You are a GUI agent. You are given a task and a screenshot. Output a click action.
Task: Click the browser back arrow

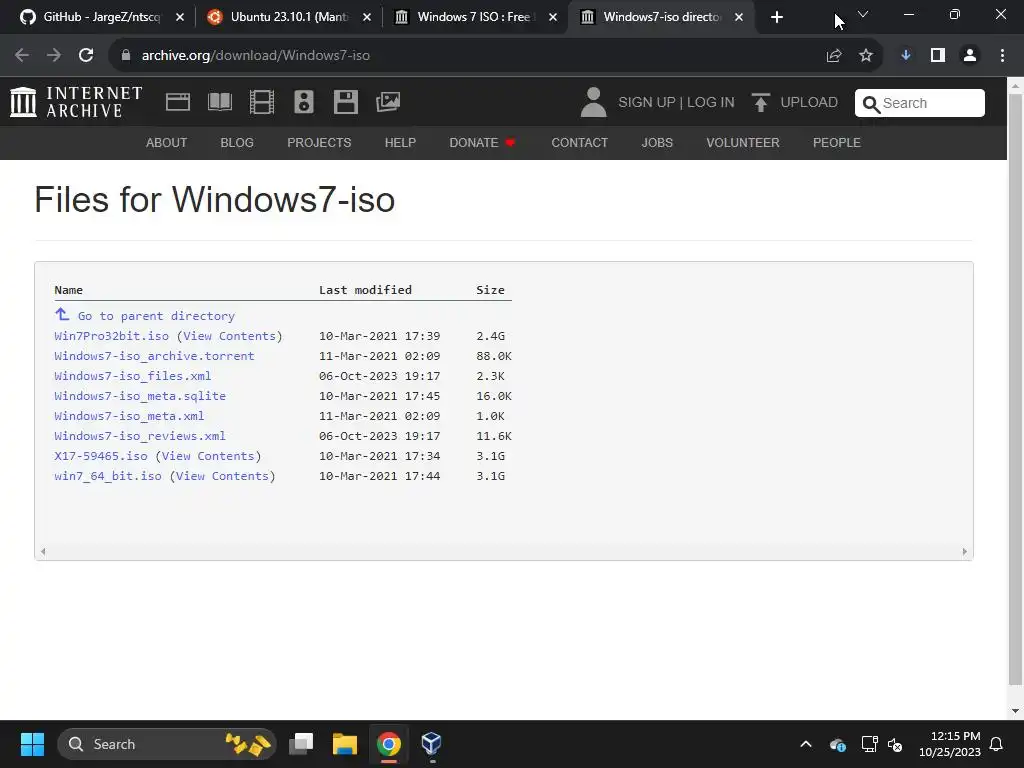22,56
